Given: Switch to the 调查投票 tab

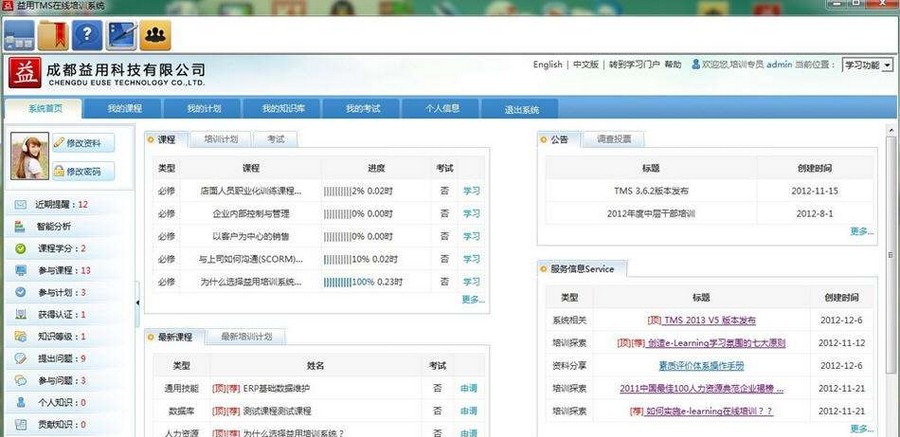Looking at the screenshot, I should [x=613, y=139].
